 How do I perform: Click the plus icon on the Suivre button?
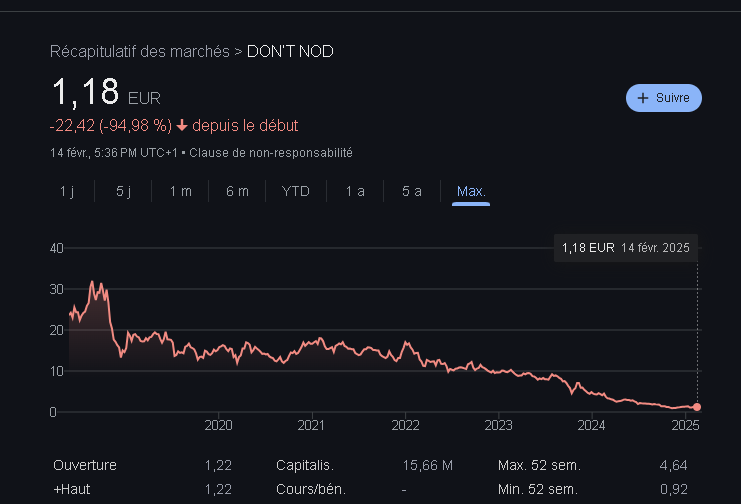pos(643,98)
